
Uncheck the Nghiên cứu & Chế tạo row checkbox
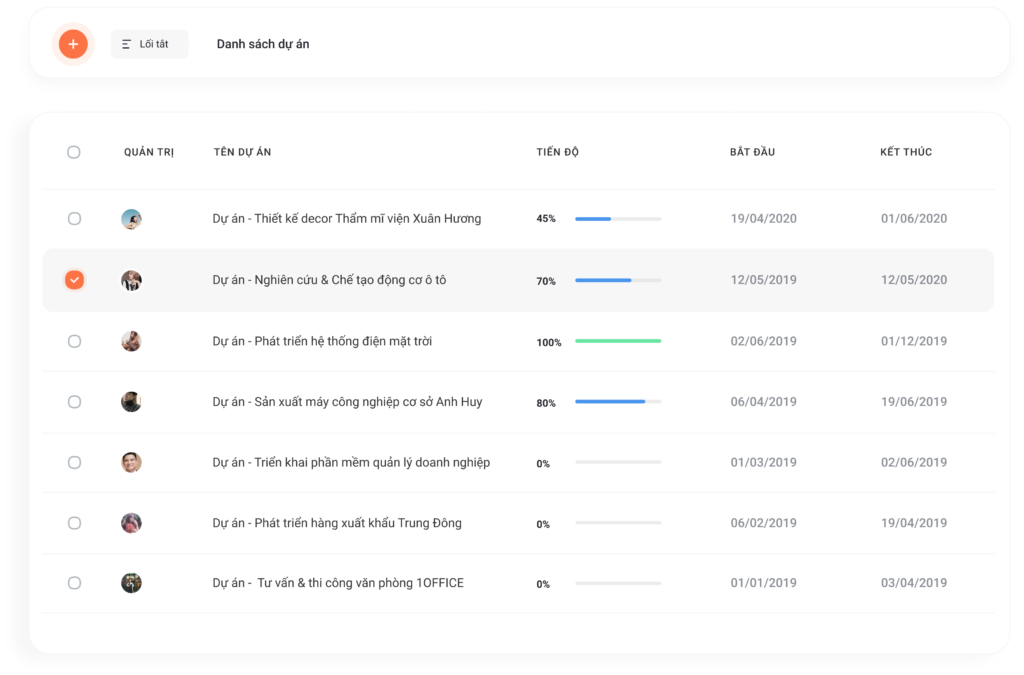tap(74, 280)
